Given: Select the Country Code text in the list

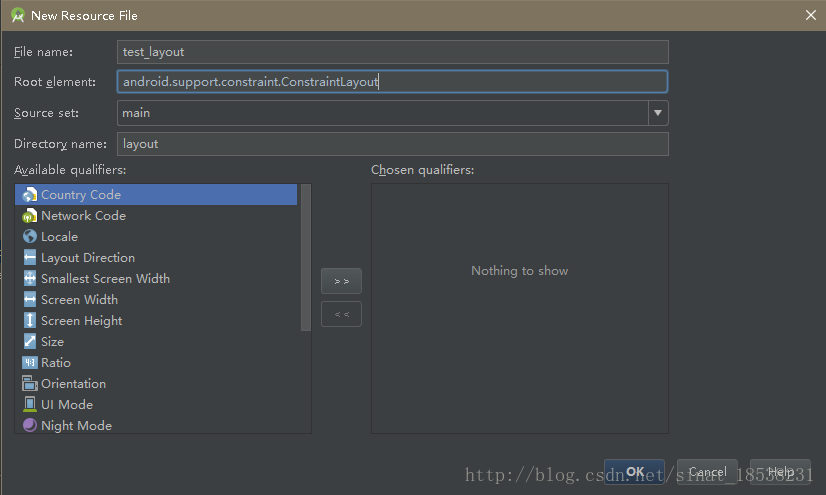Looking at the screenshot, I should tap(81, 195).
